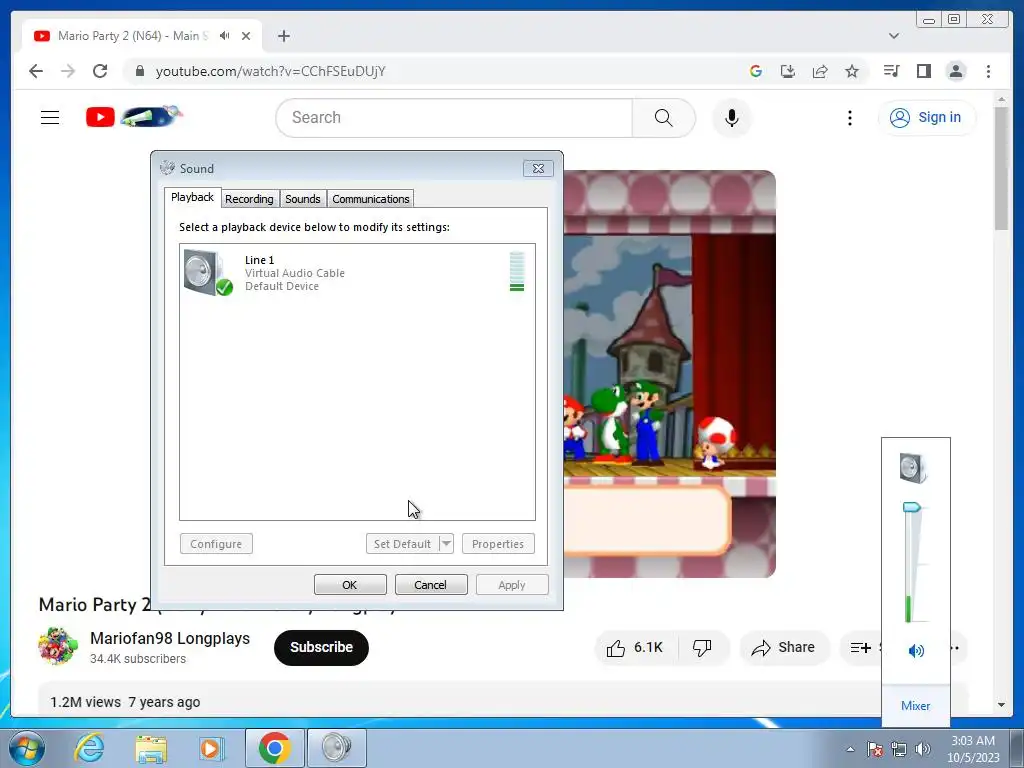Click the speaker device icon in volume popup
The width and height of the screenshot is (1024, 768).
914,468
